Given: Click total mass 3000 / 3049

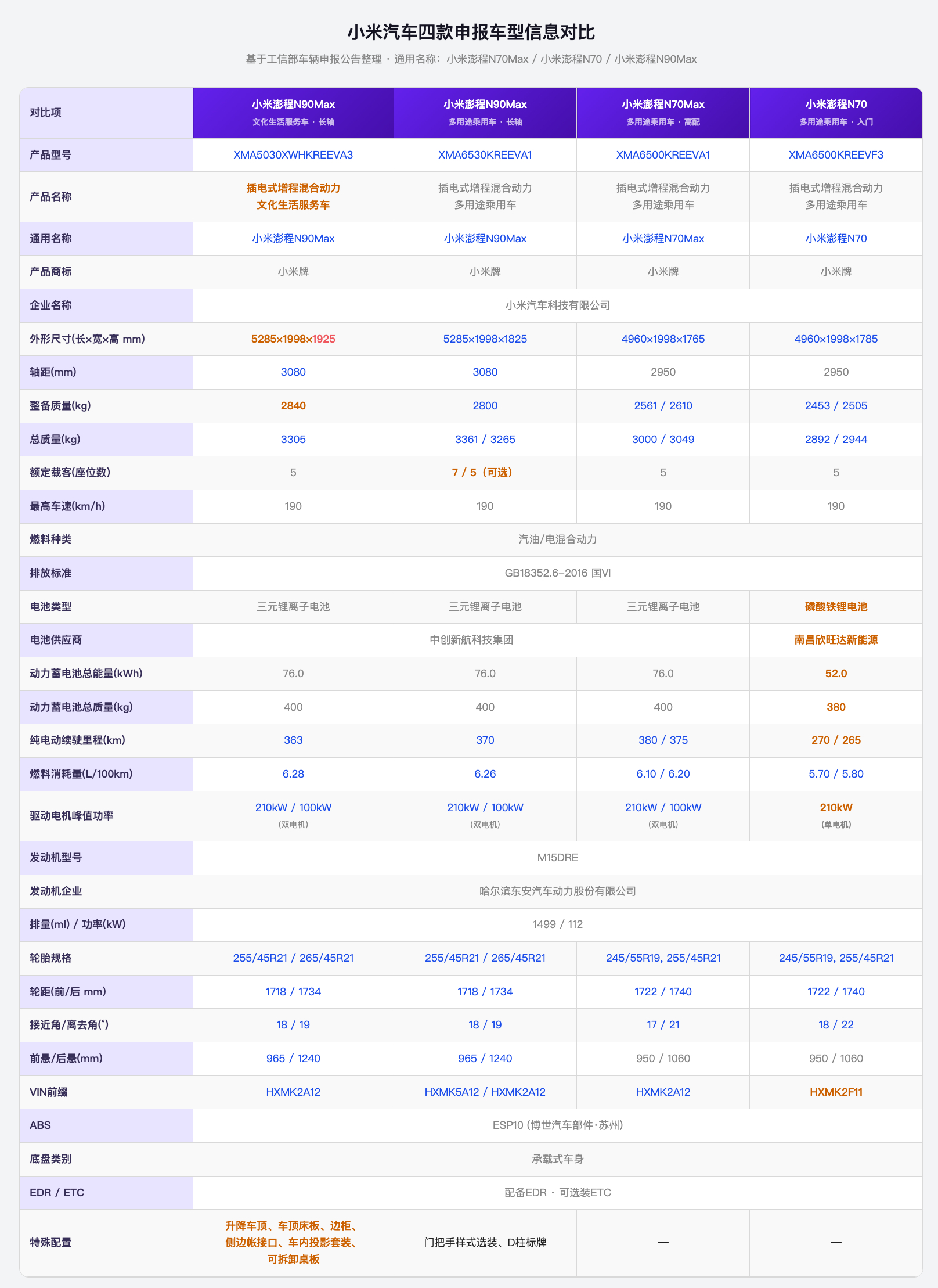Looking at the screenshot, I should coord(663,440).
